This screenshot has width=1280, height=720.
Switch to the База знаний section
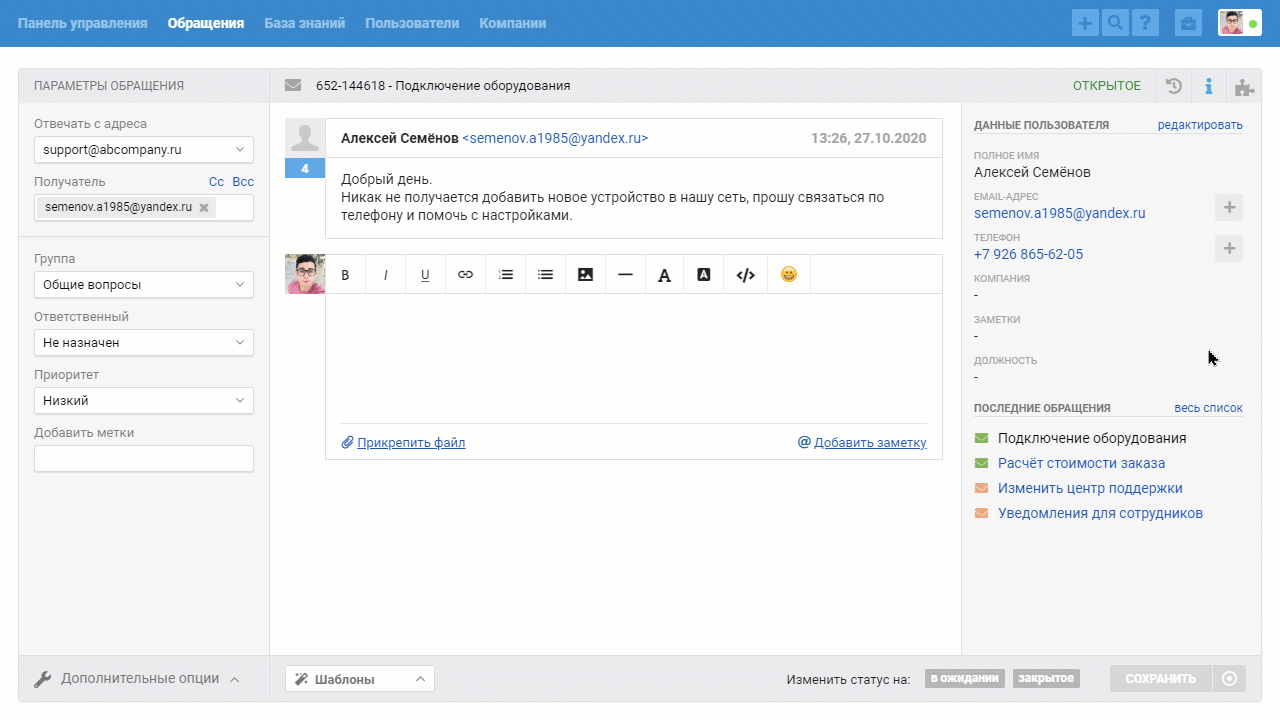click(304, 21)
